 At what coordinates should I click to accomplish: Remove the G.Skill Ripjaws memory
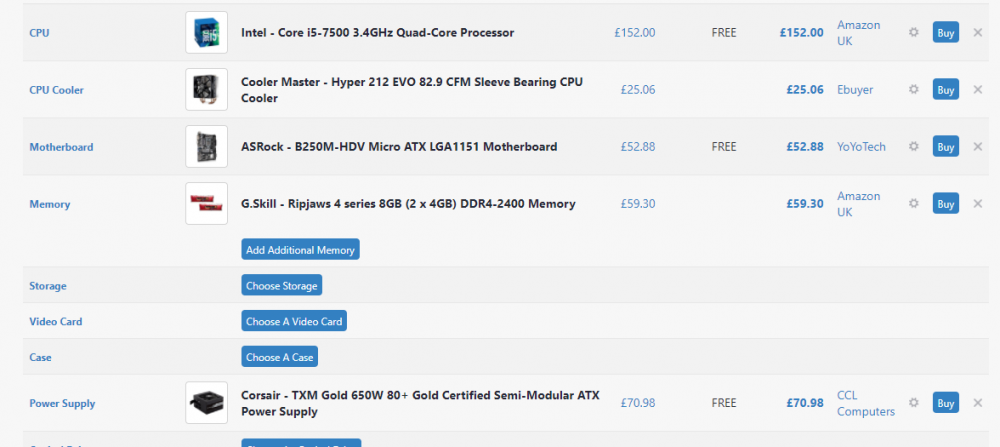point(978,203)
